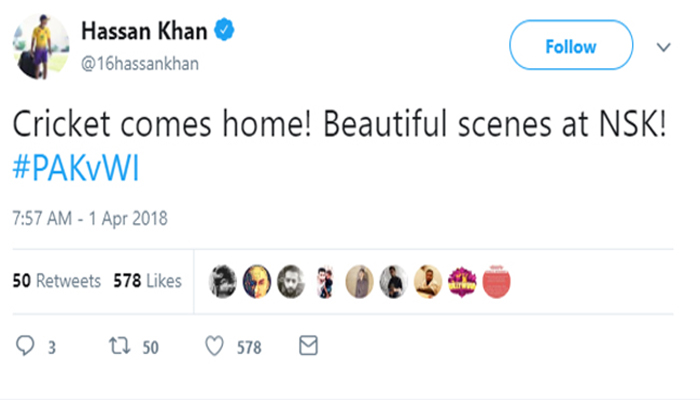Click the purple and yellow logo avatar
This screenshot has width=700, height=400.
[x=460, y=282]
